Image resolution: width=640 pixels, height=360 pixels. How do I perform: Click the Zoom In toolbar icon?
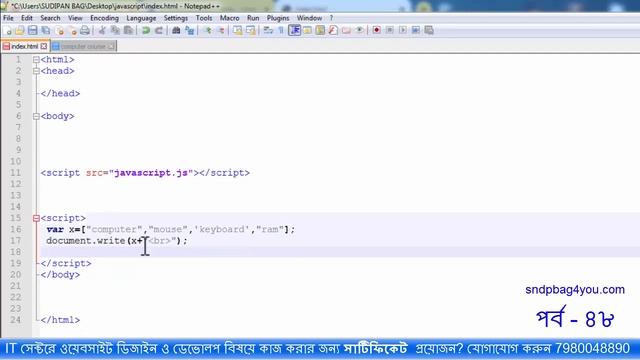(208, 30)
